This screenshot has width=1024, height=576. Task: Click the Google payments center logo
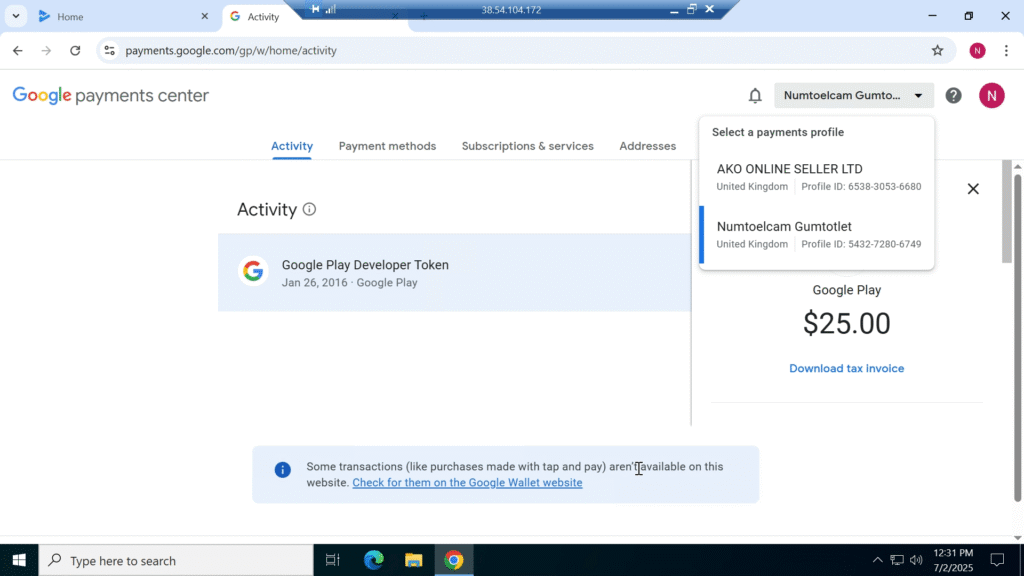pos(111,96)
